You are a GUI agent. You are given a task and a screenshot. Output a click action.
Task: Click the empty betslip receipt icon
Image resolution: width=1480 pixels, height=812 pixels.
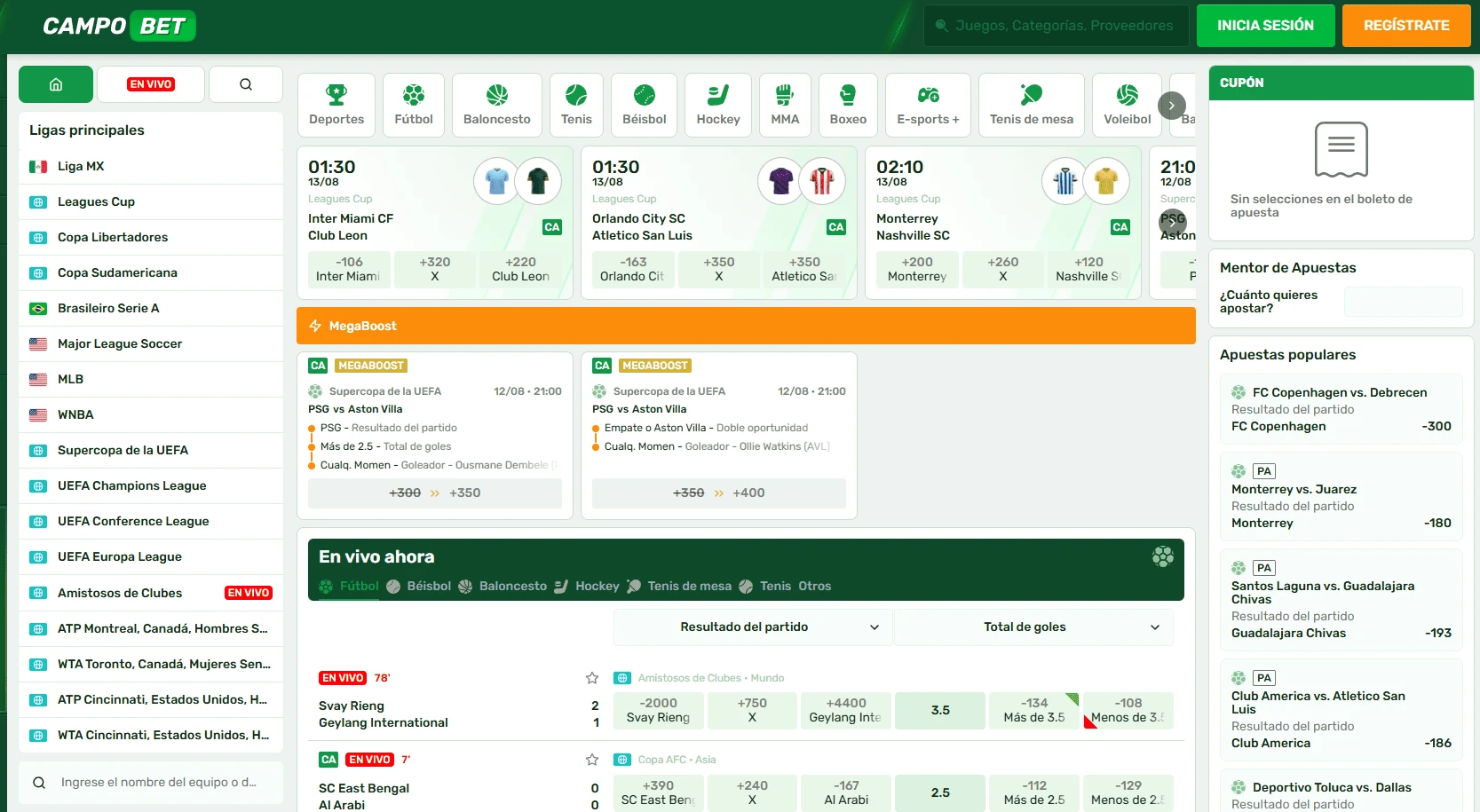1341,150
